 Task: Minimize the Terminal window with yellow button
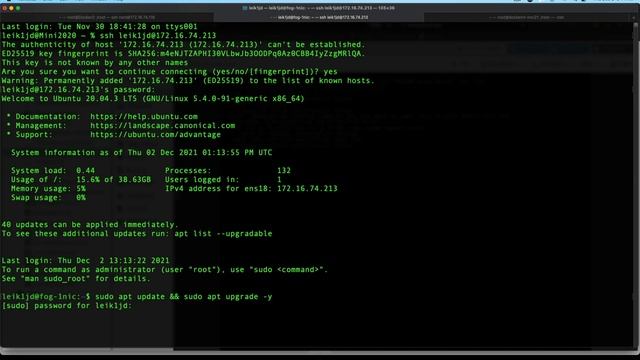point(11,8)
